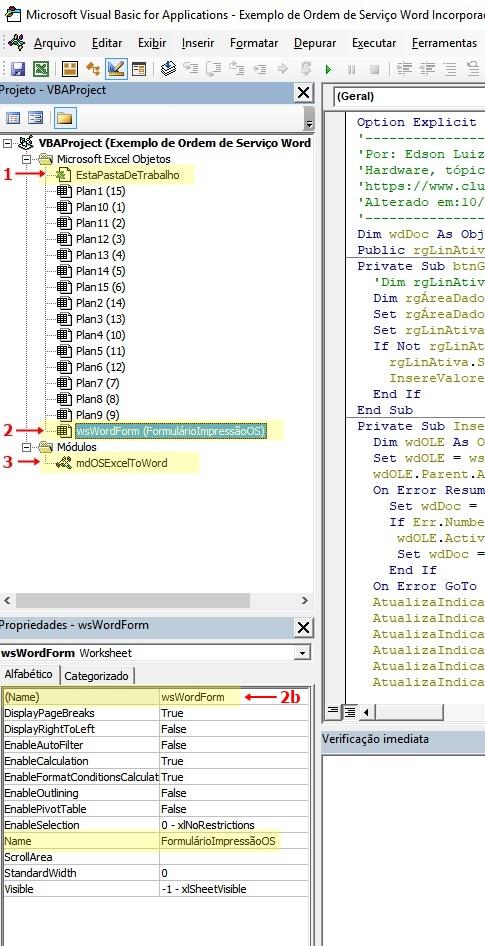Select wsWordForm (FormulárioImpressãoOS) tree item
The height and width of the screenshot is (946, 485).
[x=171, y=431]
